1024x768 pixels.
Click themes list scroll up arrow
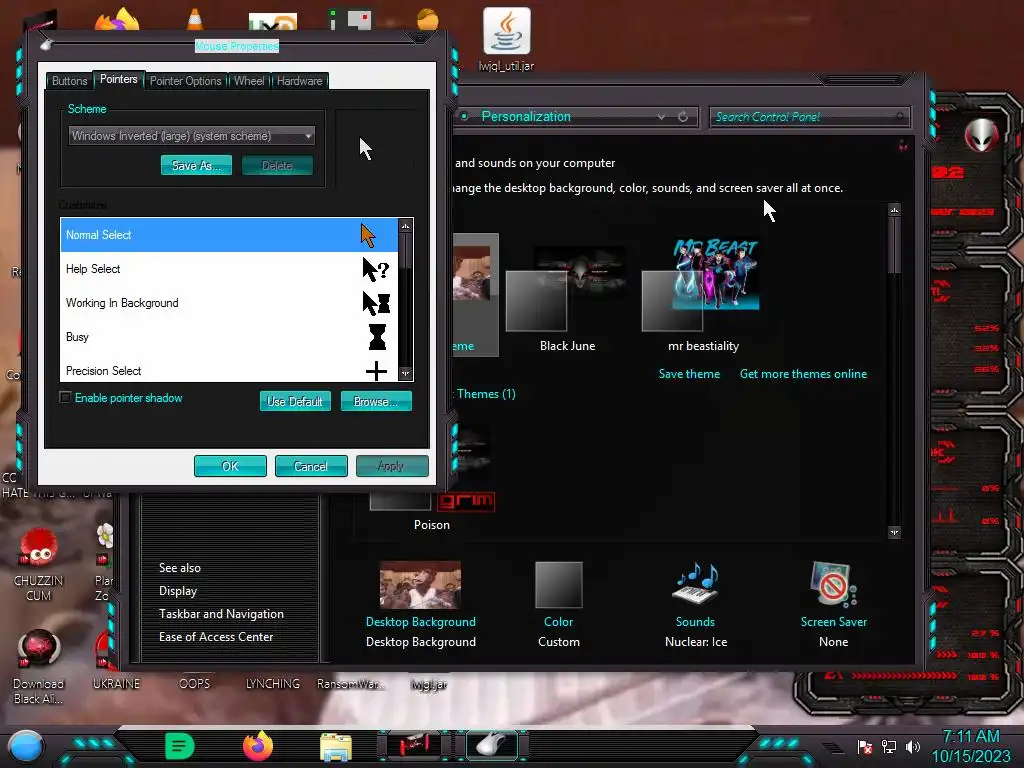[x=895, y=210]
